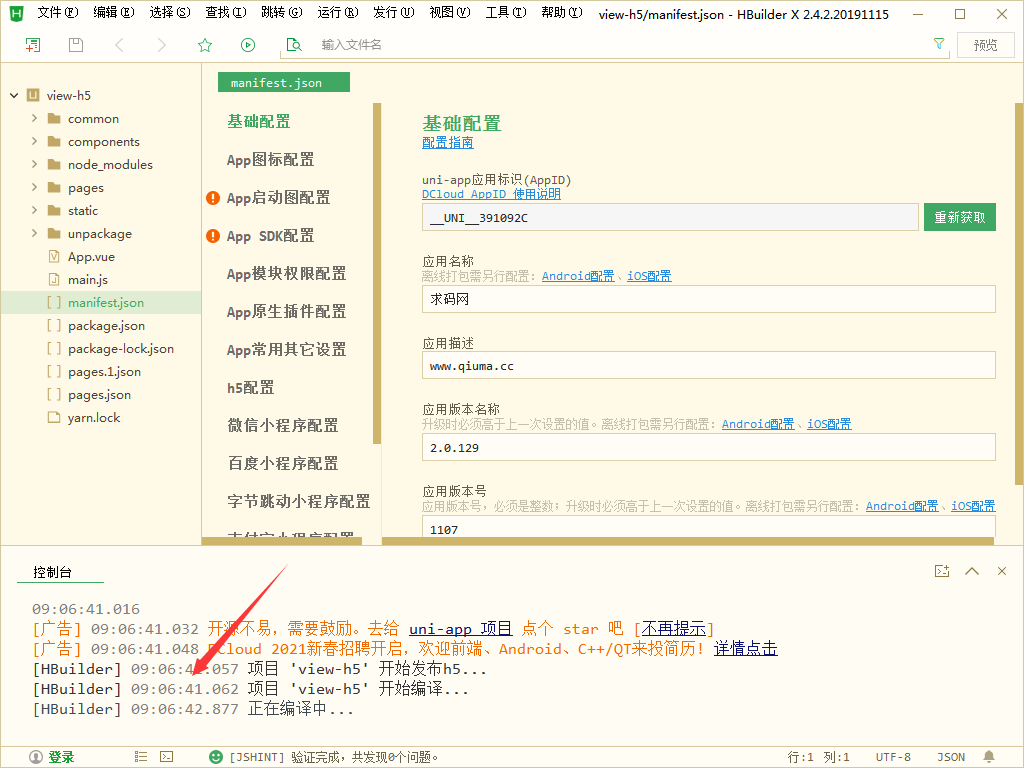Open the terminal icon in status bar
The height and width of the screenshot is (768, 1024).
[167, 756]
